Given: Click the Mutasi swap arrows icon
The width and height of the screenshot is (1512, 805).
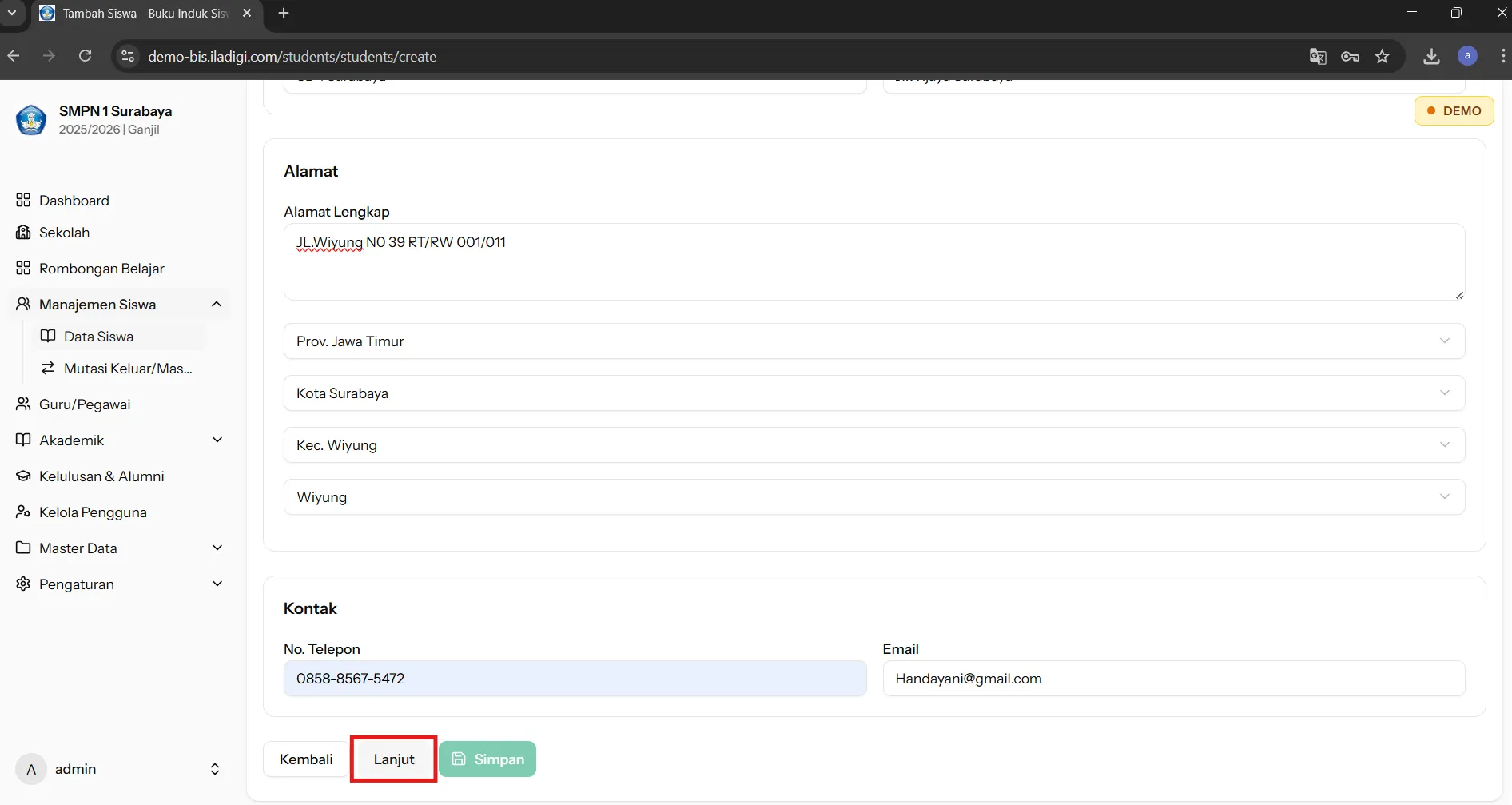Looking at the screenshot, I should point(48,368).
